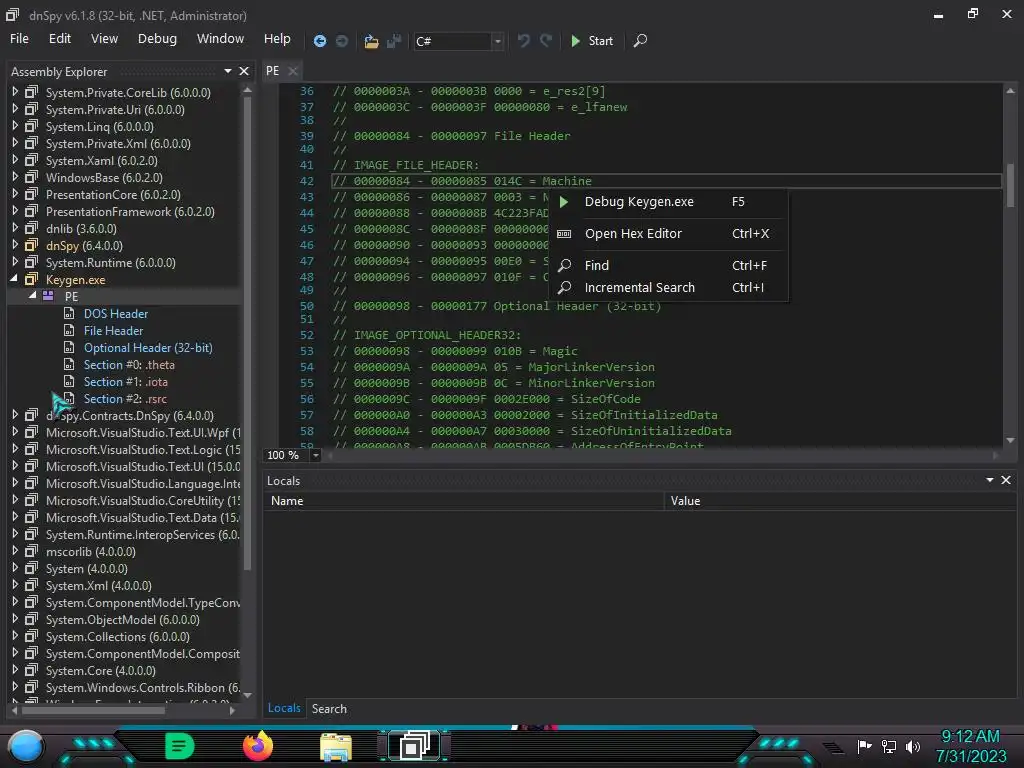Expand WindowsBase assembly node
Screen dimensions: 1024x768
point(15,177)
